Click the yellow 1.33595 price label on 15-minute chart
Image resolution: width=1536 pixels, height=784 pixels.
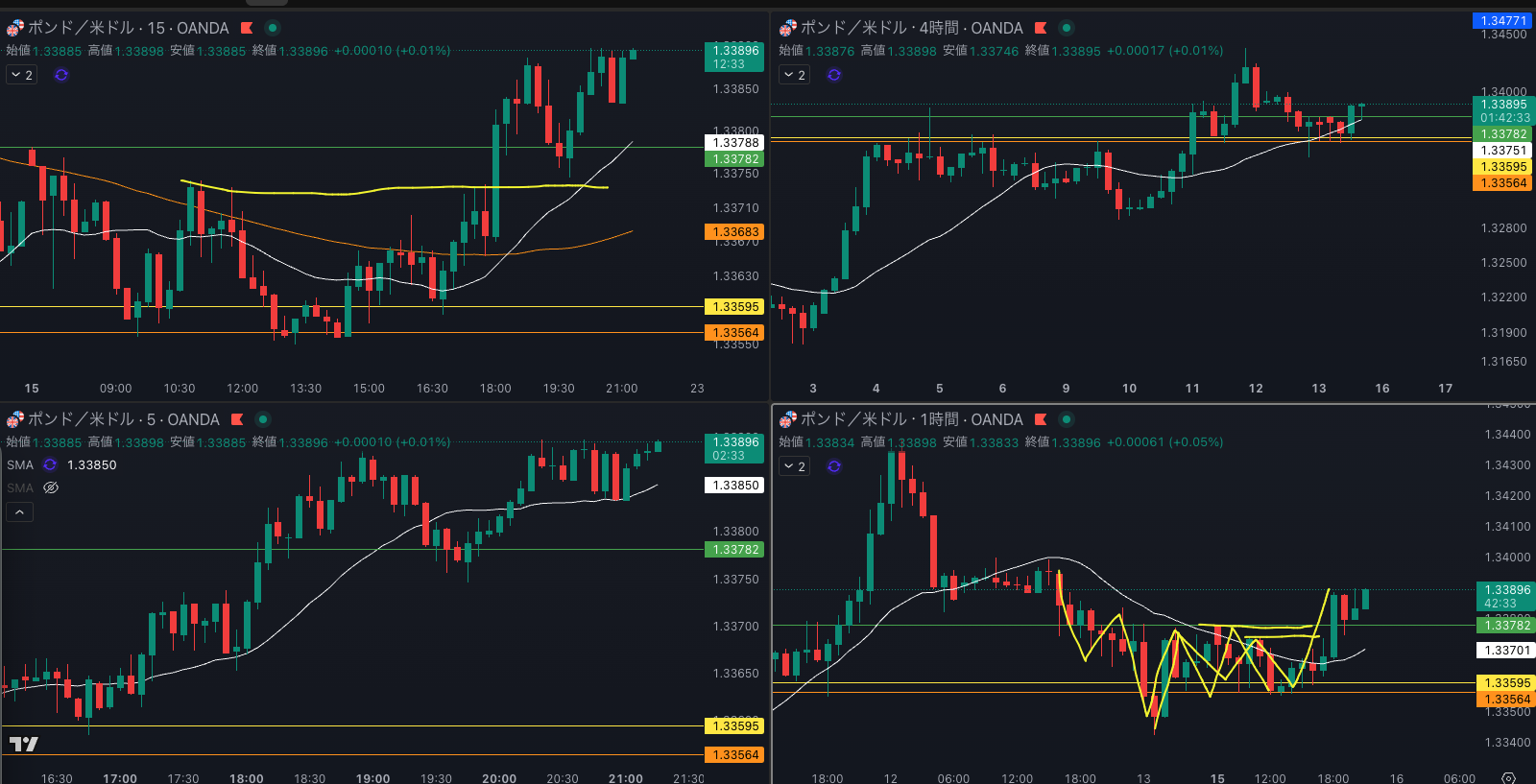pyautogui.click(x=734, y=307)
